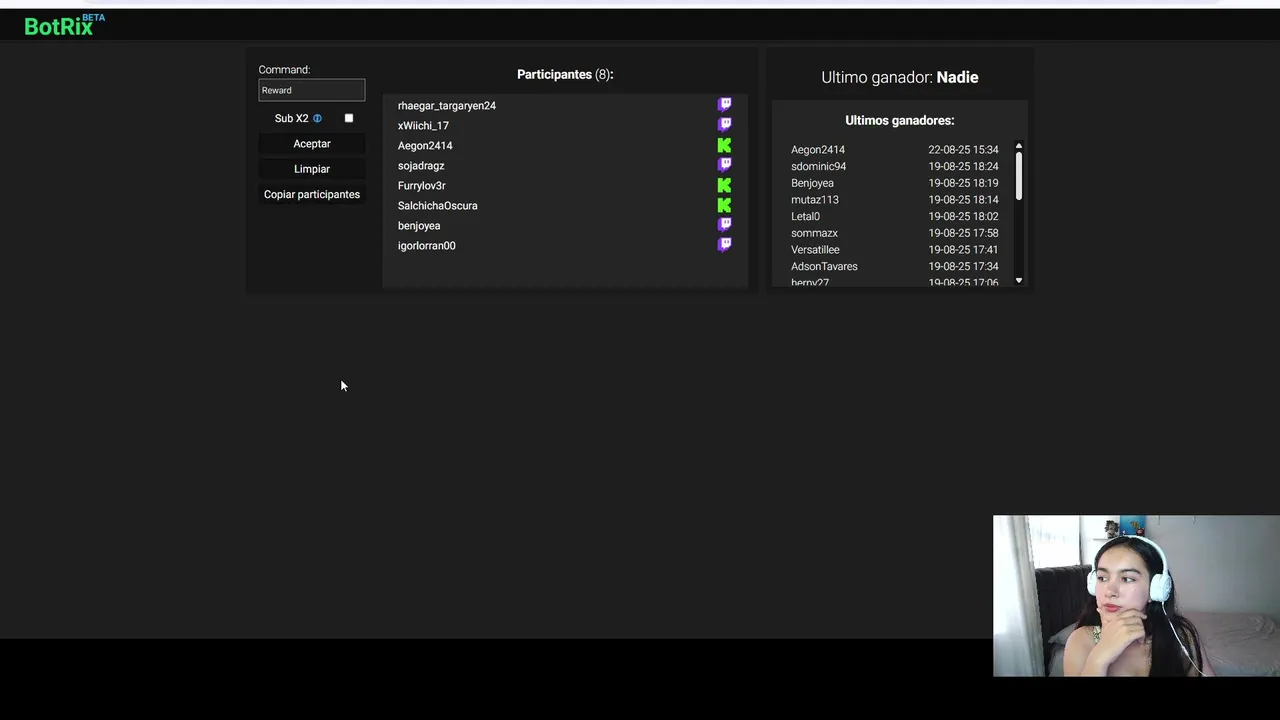Click timestamp 19-08-25 18:24
Screen dimensions: 1280x720
coord(963,166)
